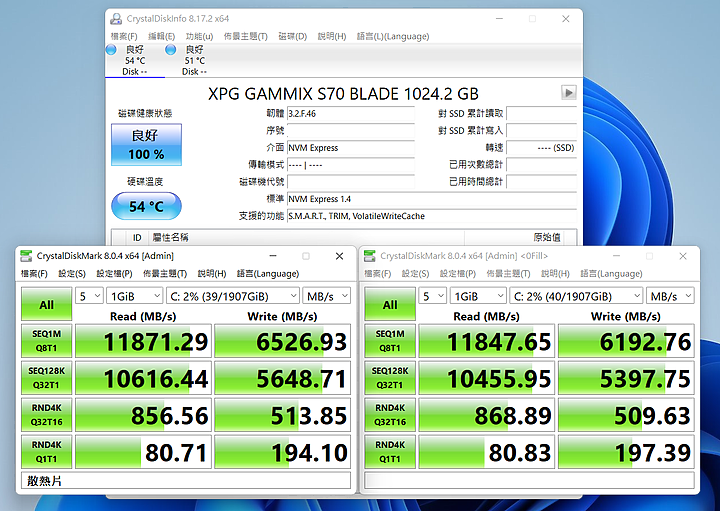Click XPG GAMMIX S70 BLADE 1024.2 GB title
This screenshot has width=720, height=511.
point(343,94)
